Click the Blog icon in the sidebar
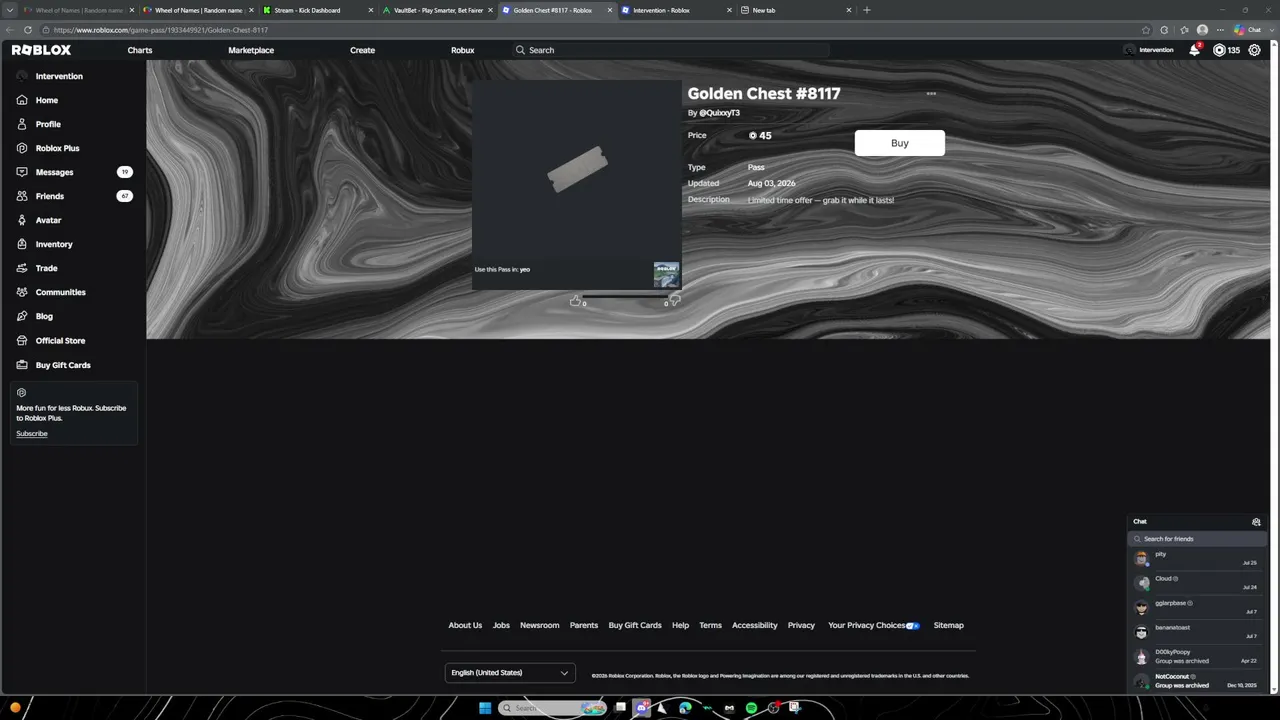Screen dimensions: 1280x720 click(22, 316)
